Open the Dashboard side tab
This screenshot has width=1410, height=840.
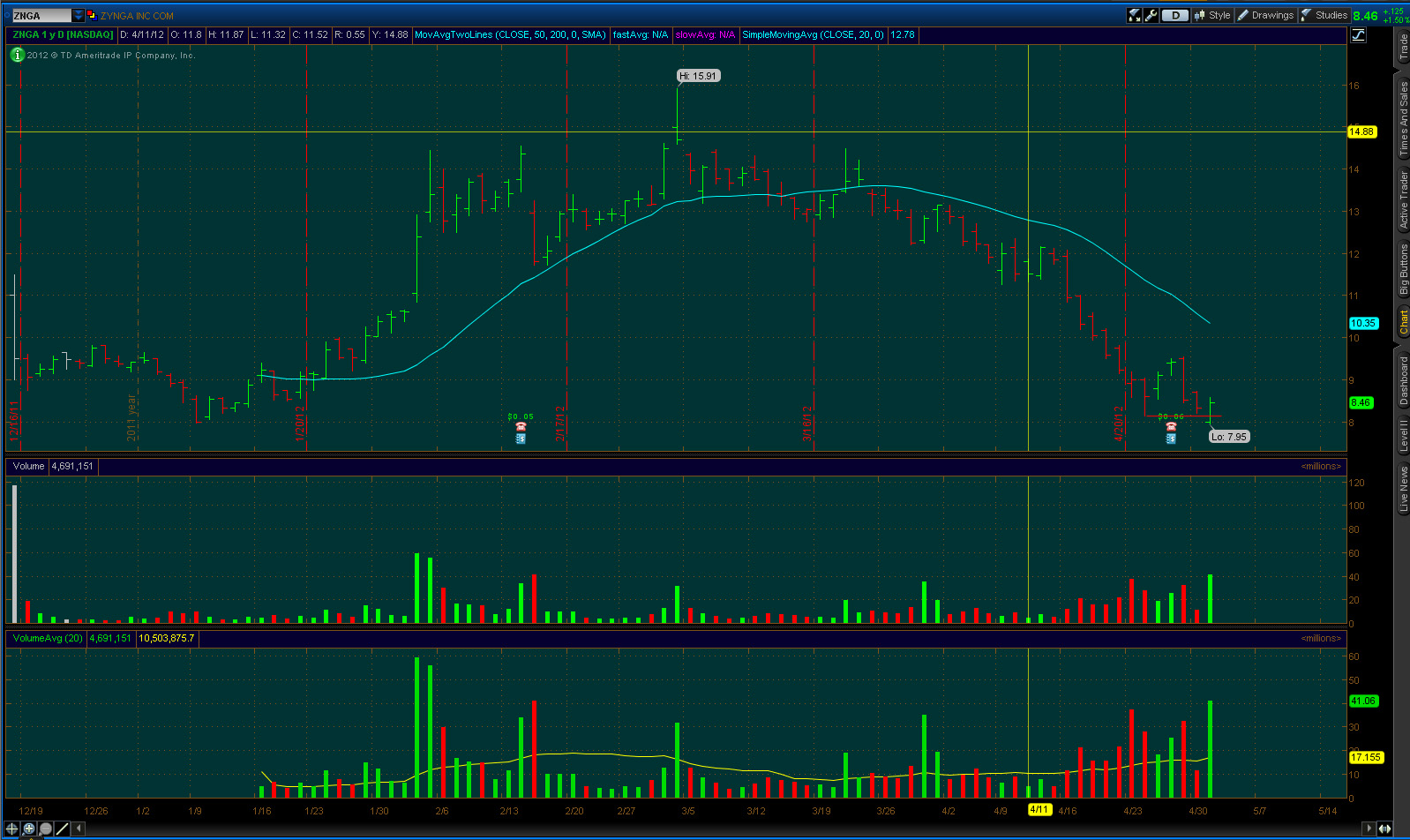tap(1402, 379)
